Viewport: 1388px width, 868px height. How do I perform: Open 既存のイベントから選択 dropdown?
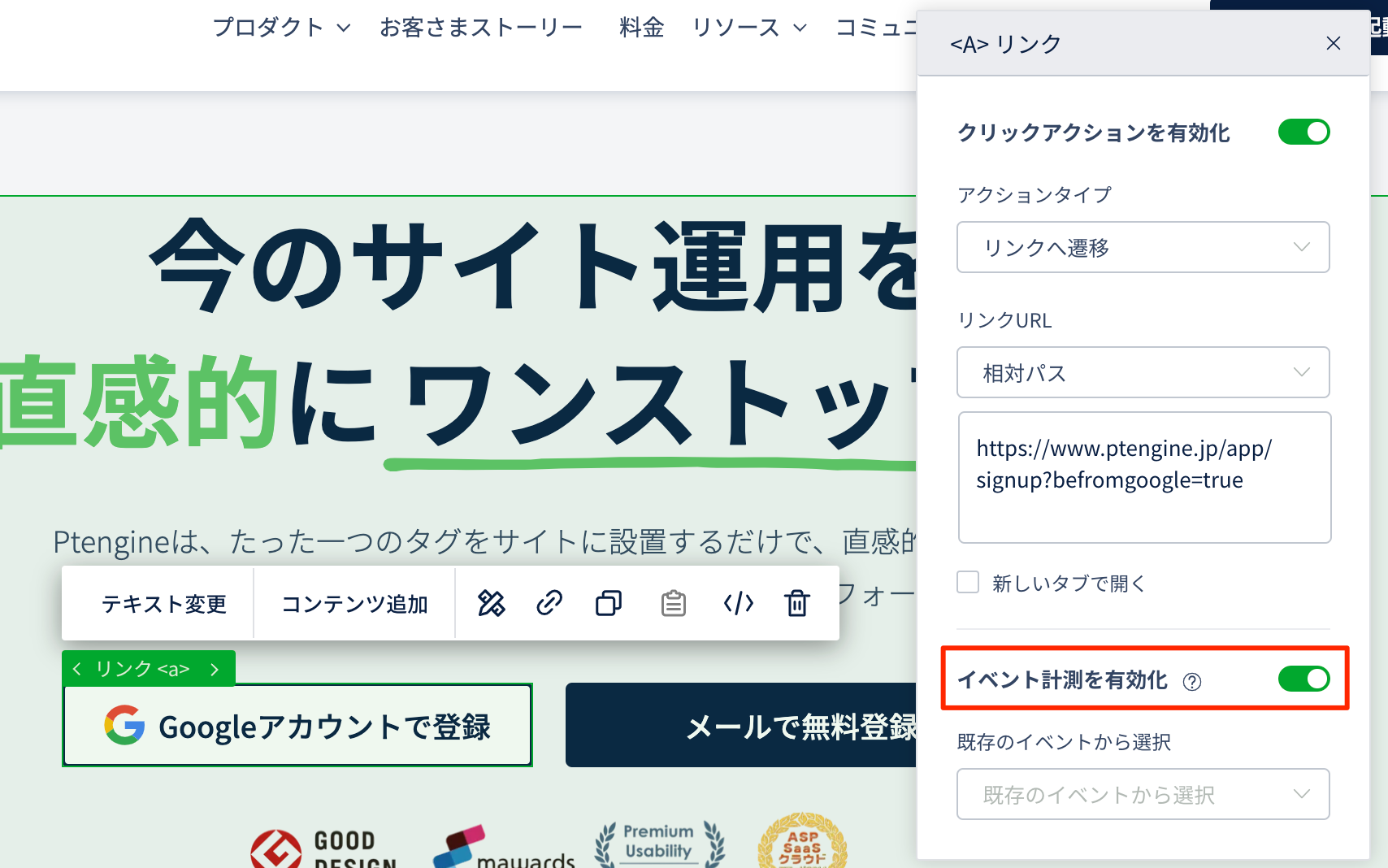coord(1143,794)
